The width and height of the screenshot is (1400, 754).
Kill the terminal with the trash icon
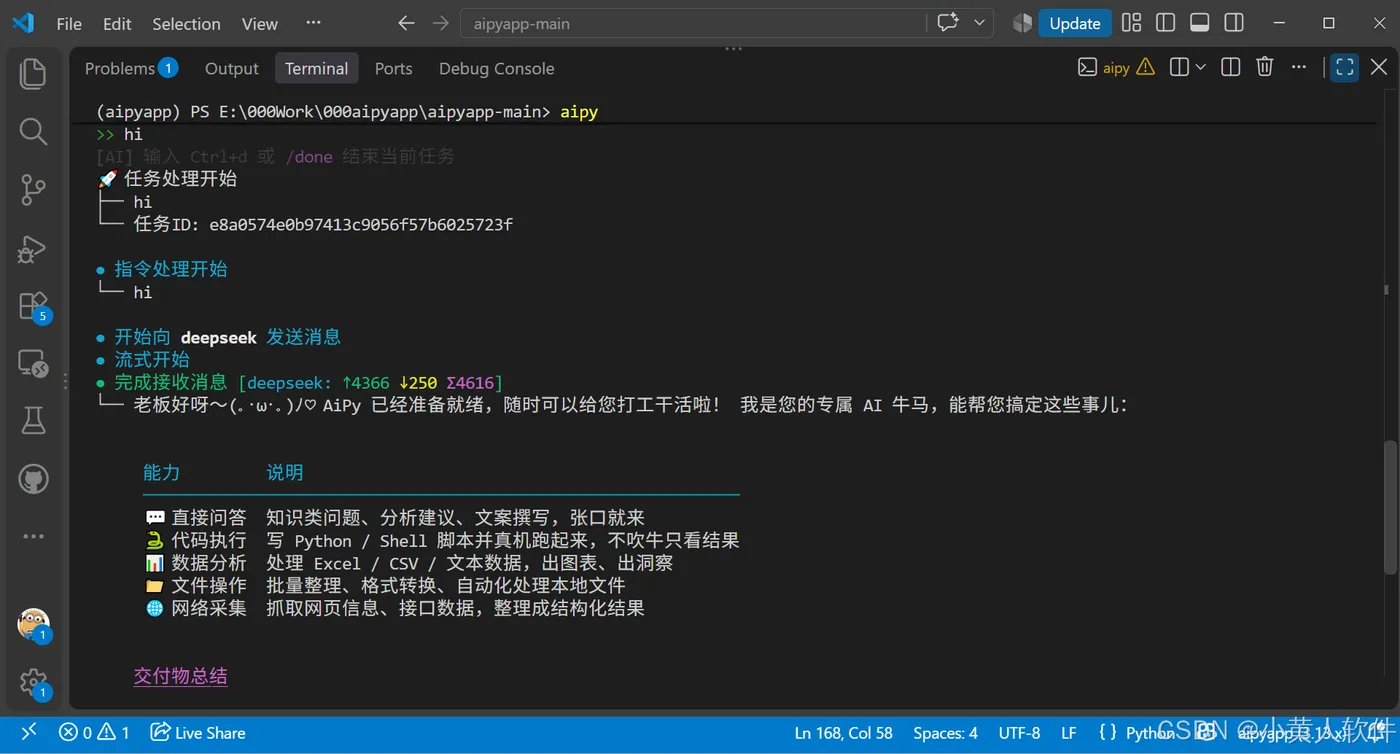click(x=1265, y=67)
